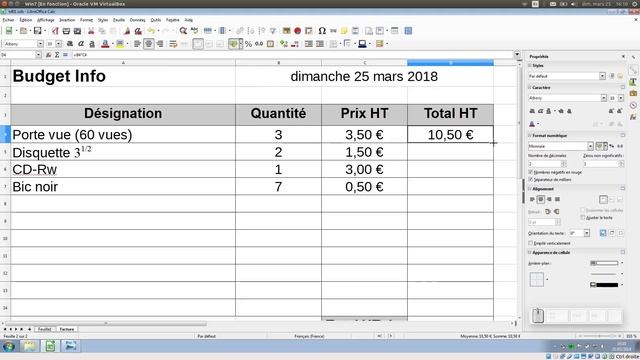Open the Affichage menu

tap(45, 20)
